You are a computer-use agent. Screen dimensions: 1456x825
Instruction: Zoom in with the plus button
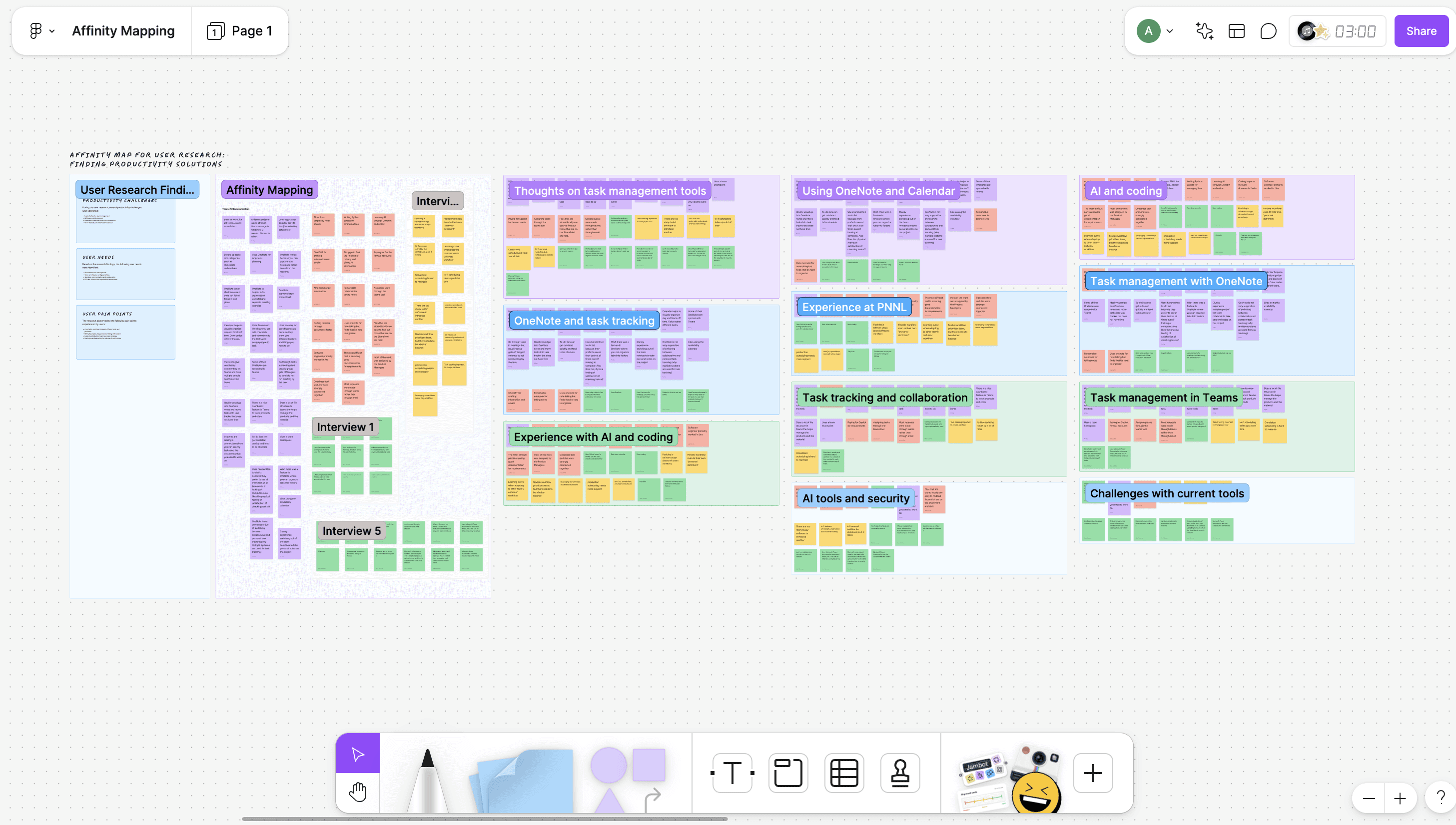click(x=1400, y=799)
